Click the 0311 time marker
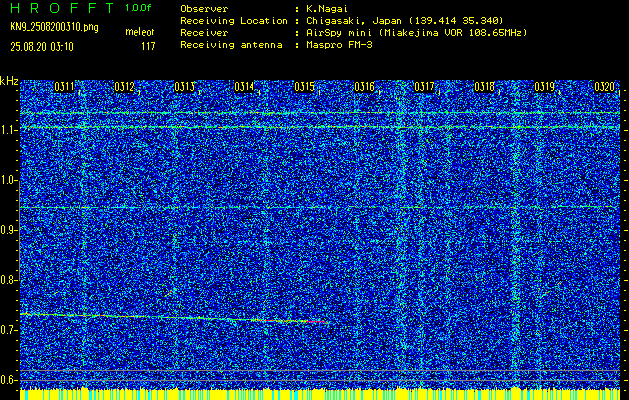 64,87
